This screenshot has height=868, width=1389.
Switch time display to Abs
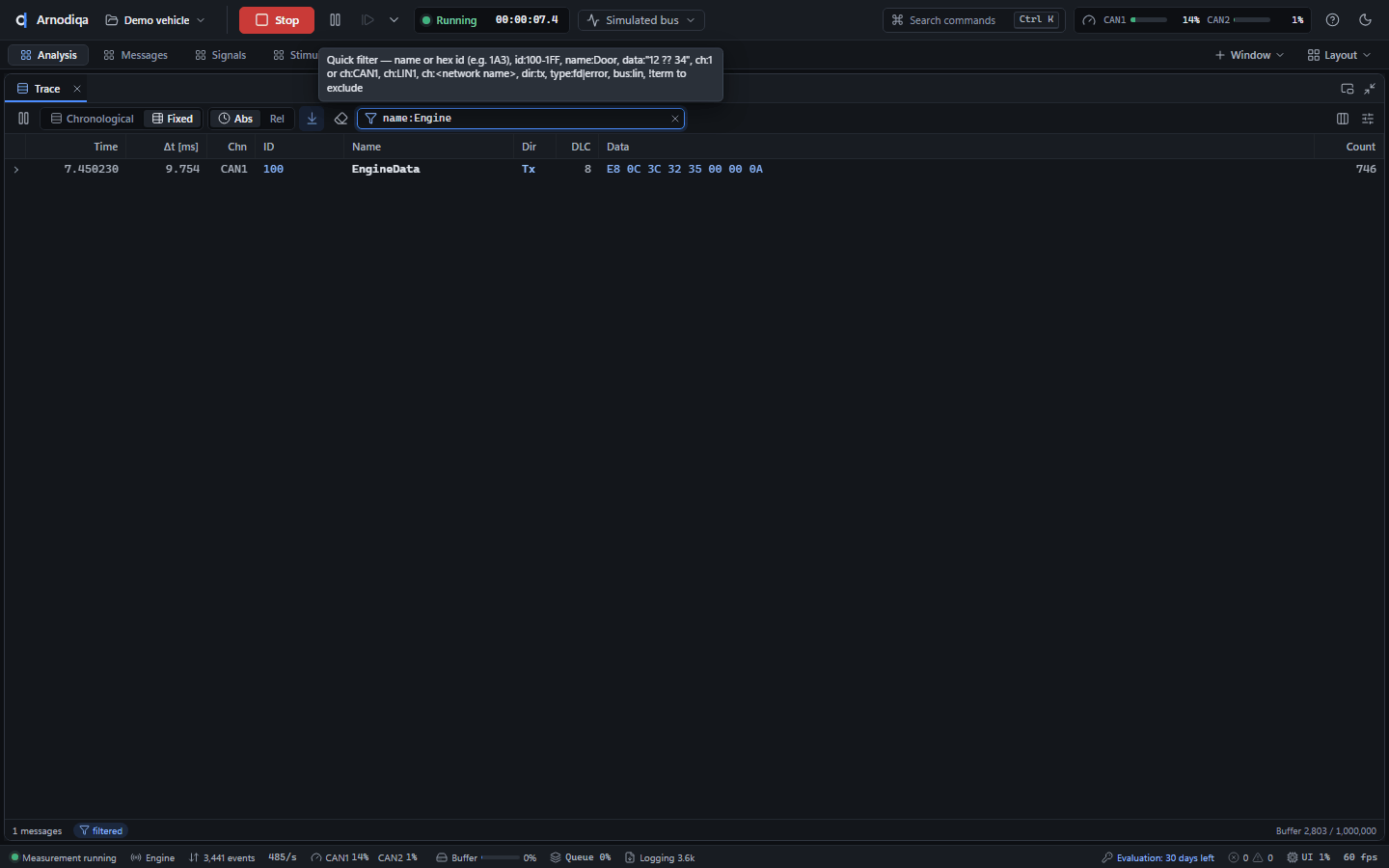pyautogui.click(x=235, y=119)
